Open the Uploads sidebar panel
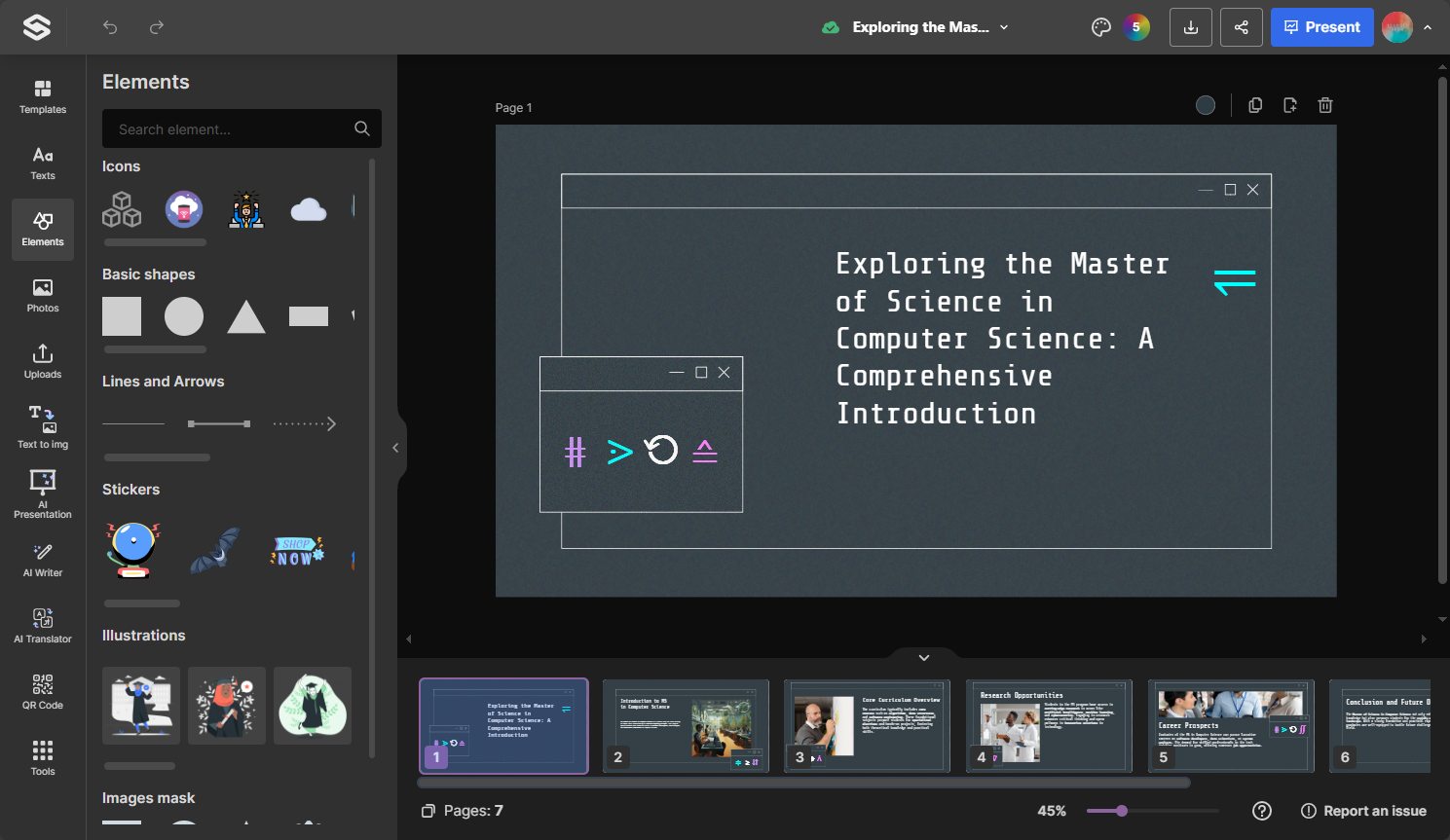This screenshot has width=1450, height=840. point(43,362)
